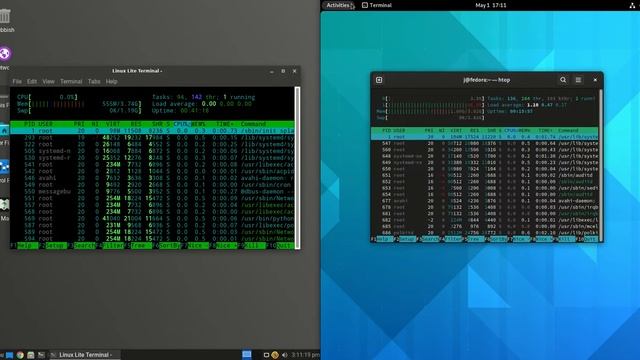Select PID 686 polkitd row in Fedora htop
Screen dimensions: 640x360
click(485, 233)
